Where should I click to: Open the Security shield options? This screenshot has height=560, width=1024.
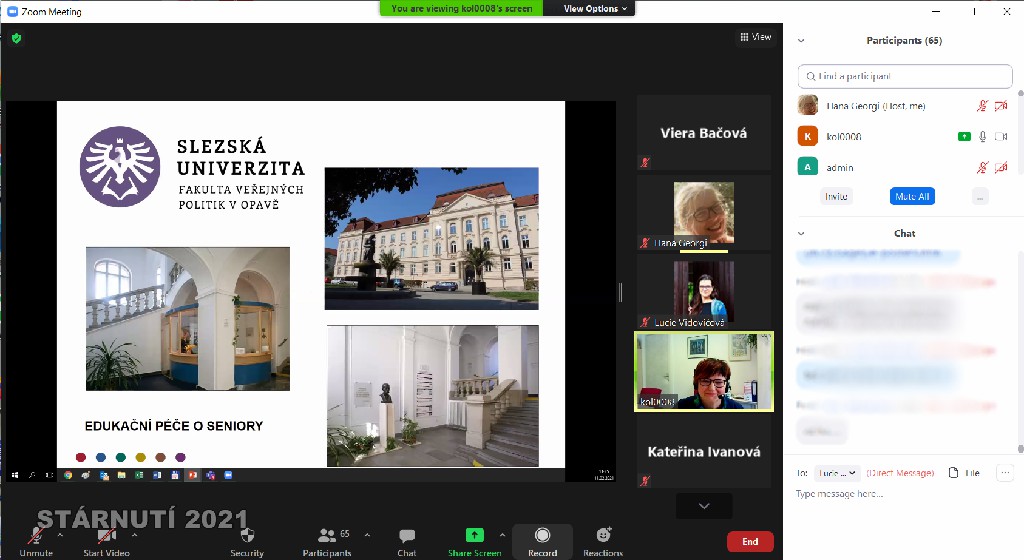[x=247, y=537]
